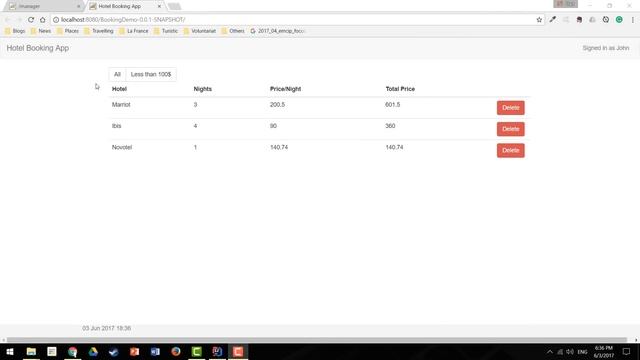This screenshot has height=360, width=640.
Task: Open the red recorder app on taskbar
Action: [238, 351]
